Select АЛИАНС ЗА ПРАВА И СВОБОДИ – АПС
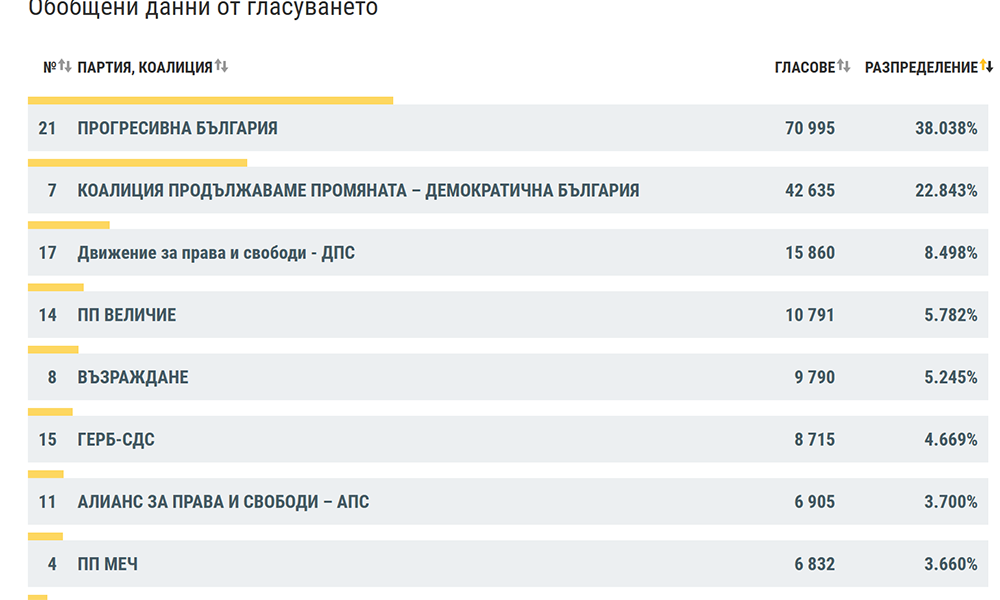 (x=508, y=502)
